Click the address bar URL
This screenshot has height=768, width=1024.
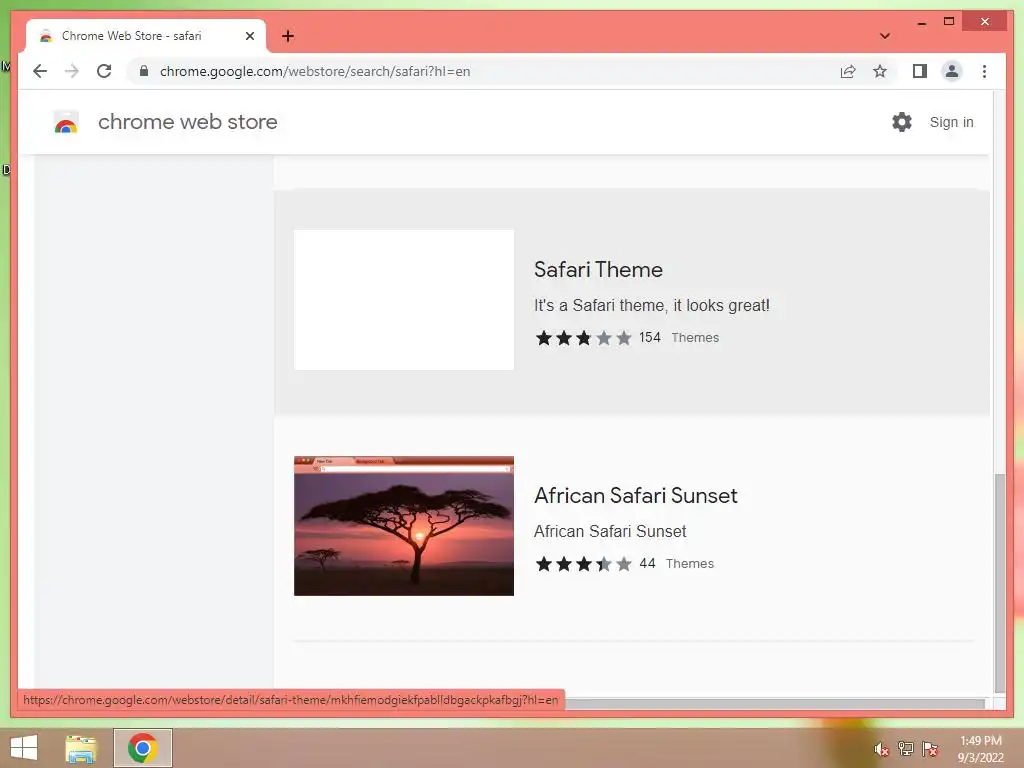315,71
